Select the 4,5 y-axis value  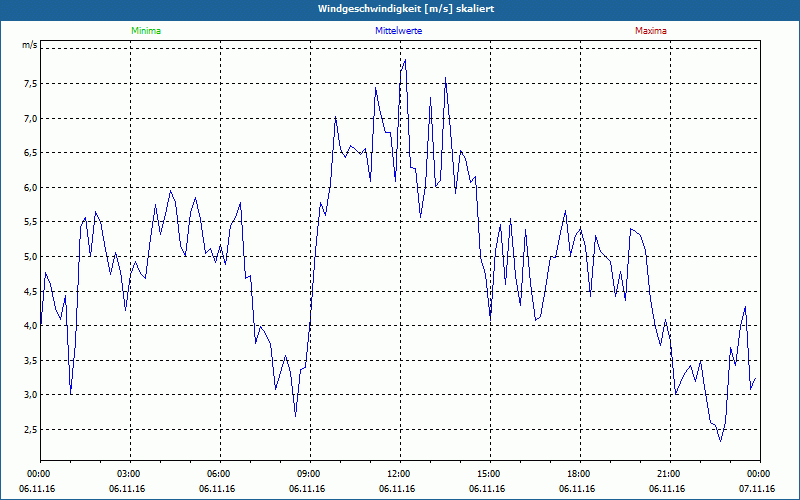(30, 291)
